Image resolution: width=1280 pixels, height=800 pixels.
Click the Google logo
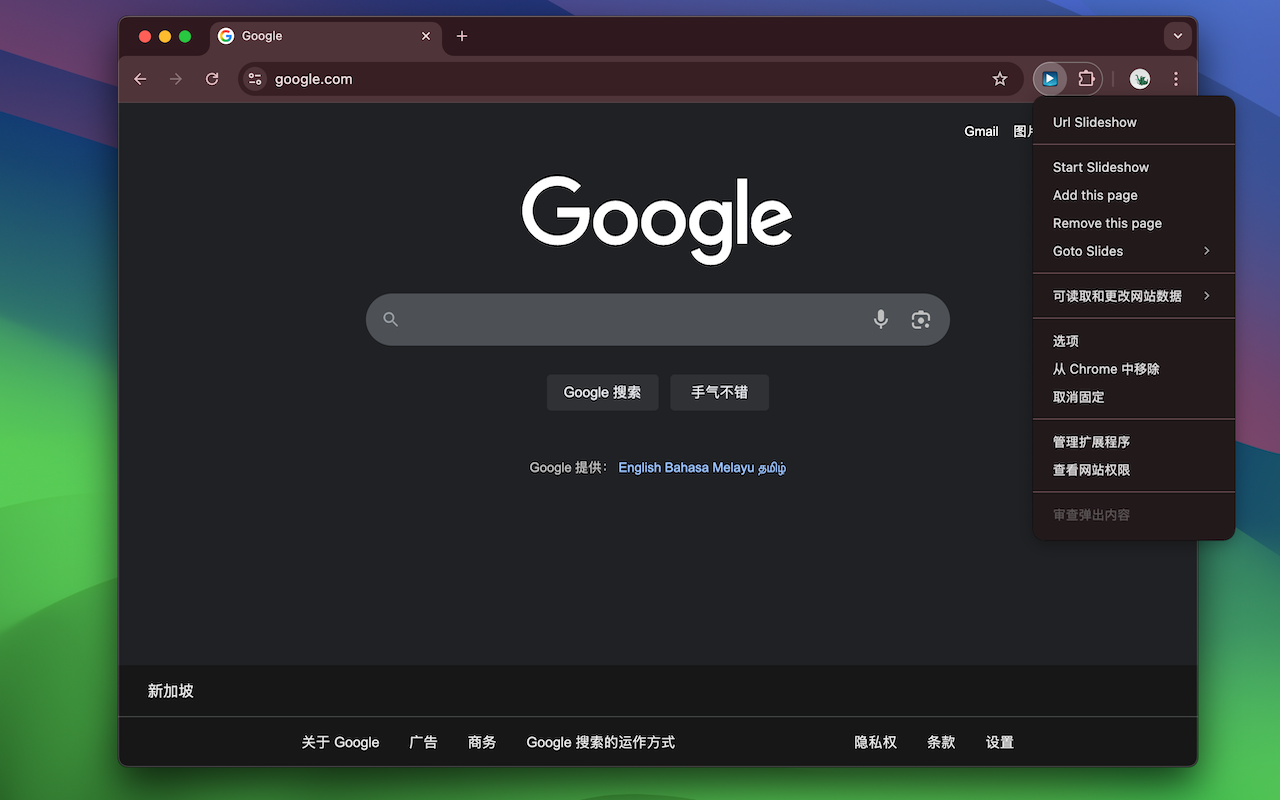(657, 220)
